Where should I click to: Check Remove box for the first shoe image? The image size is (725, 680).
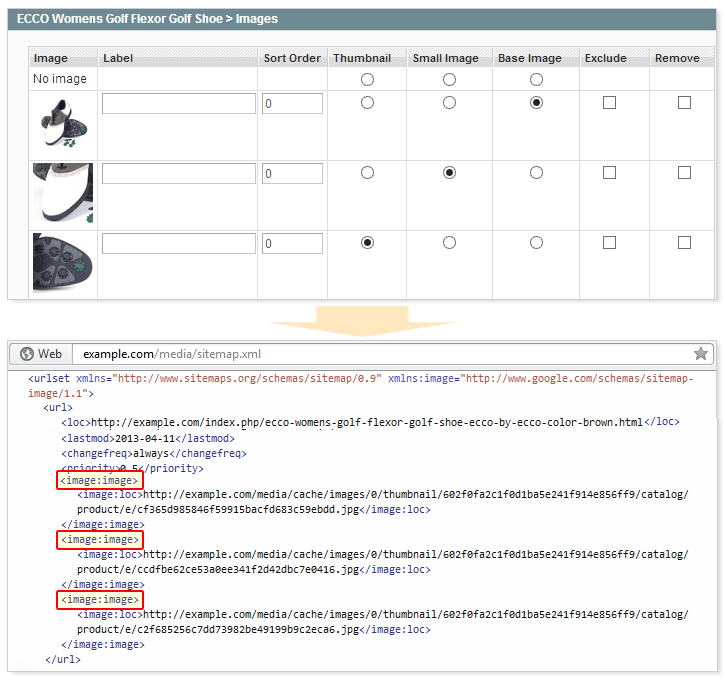tap(684, 103)
